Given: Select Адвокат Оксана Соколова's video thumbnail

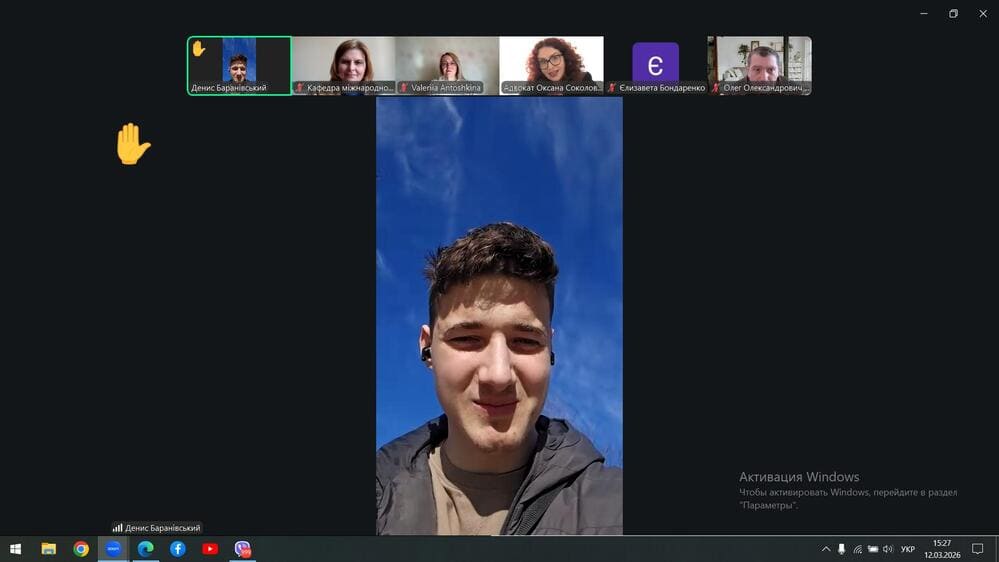Looking at the screenshot, I should click(551, 65).
